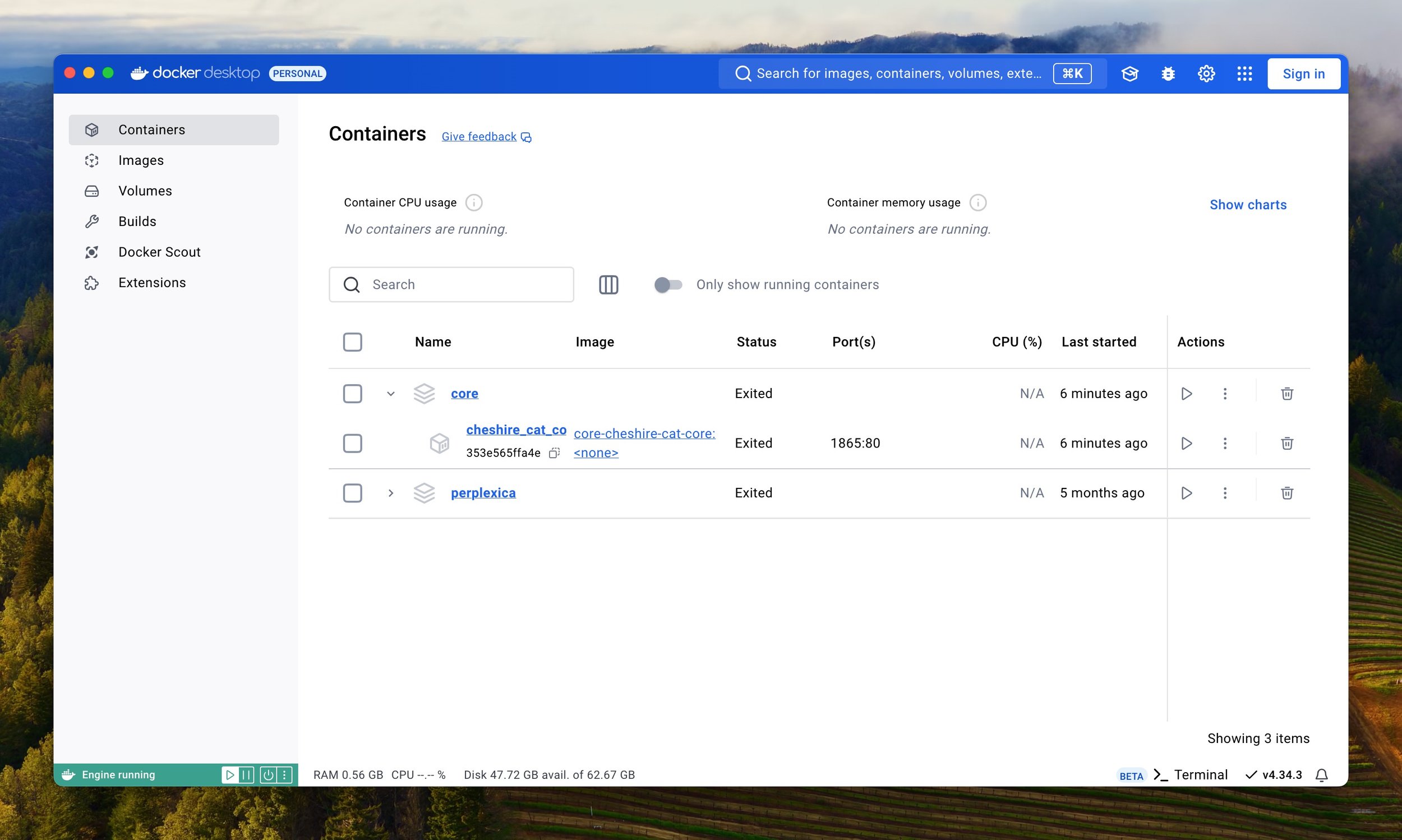Click version v4.34.3 update status

[x=1274, y=775]
